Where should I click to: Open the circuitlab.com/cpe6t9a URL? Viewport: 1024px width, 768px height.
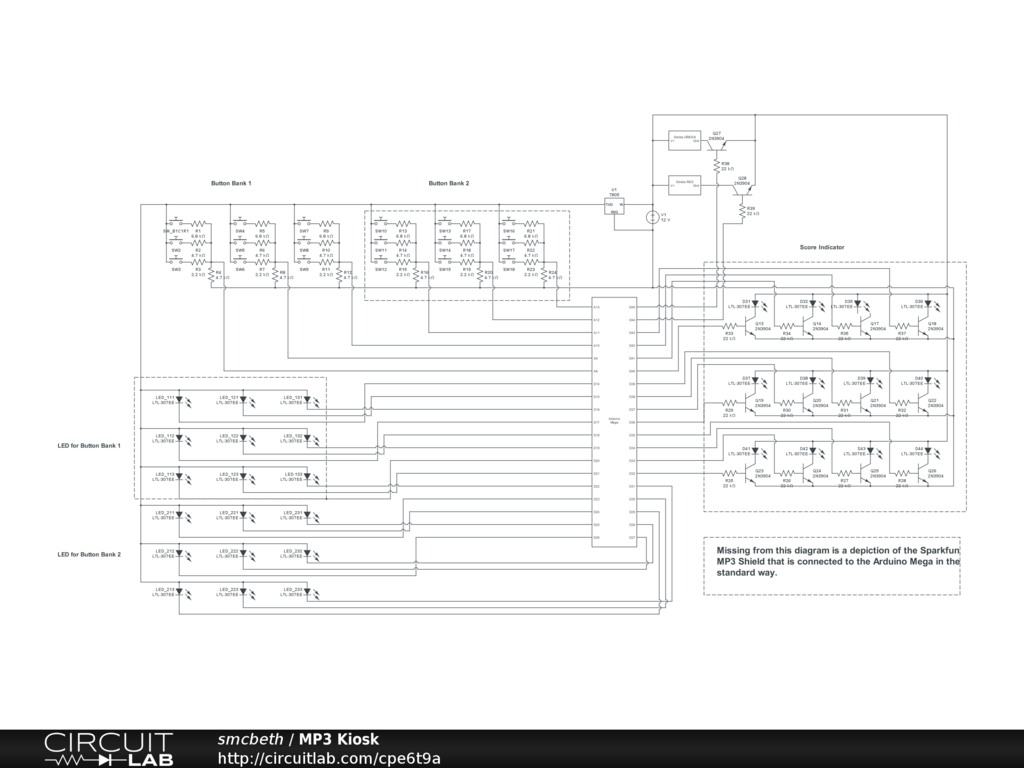(329, 758)
